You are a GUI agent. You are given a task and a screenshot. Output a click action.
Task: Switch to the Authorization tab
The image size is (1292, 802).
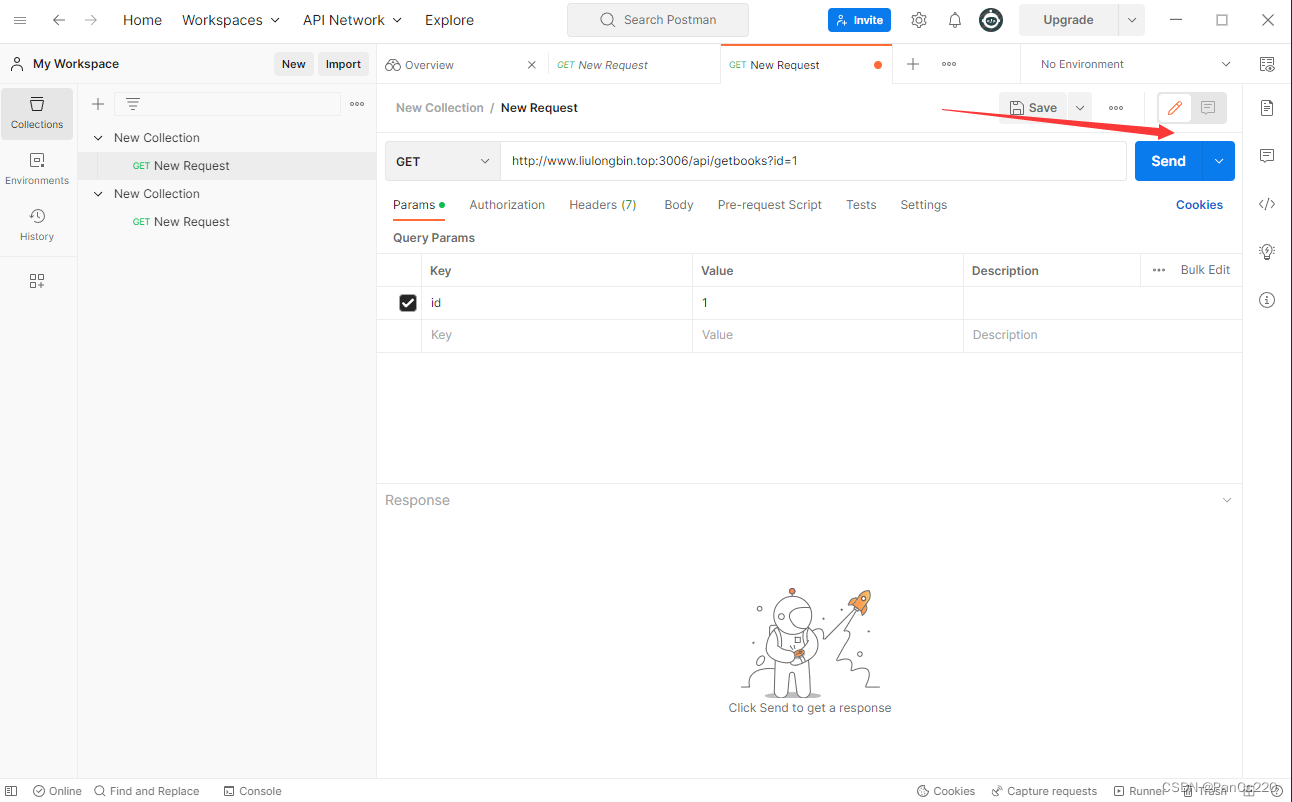(x=507, y=205)
